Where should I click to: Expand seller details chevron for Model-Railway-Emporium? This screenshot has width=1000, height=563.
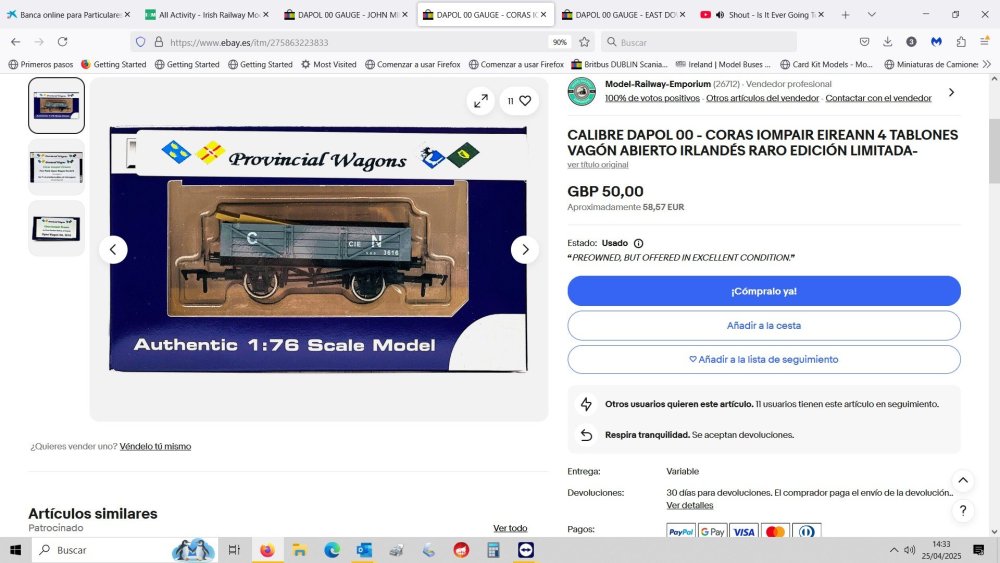[x=951, y=92]
